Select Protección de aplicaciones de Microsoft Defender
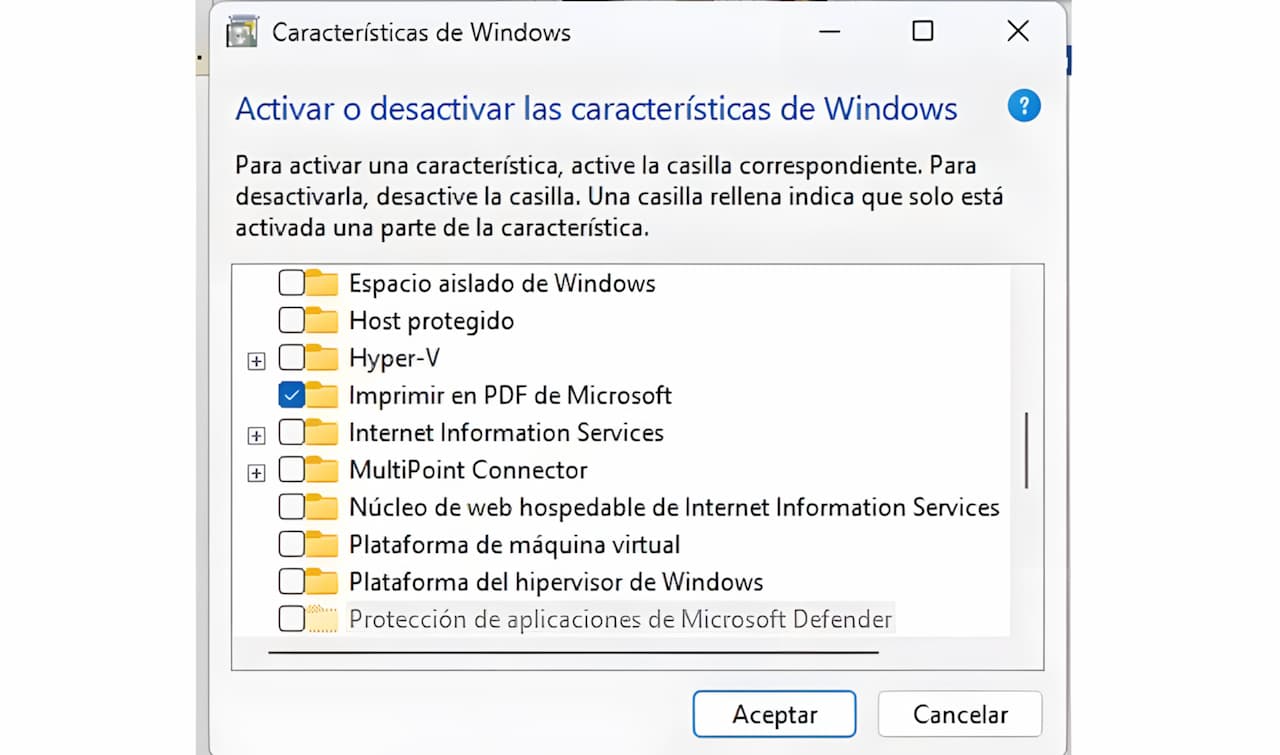Image resolution: width=1280 pixels, height=755 pixels. pyautogui.click(x=619, y=619)
